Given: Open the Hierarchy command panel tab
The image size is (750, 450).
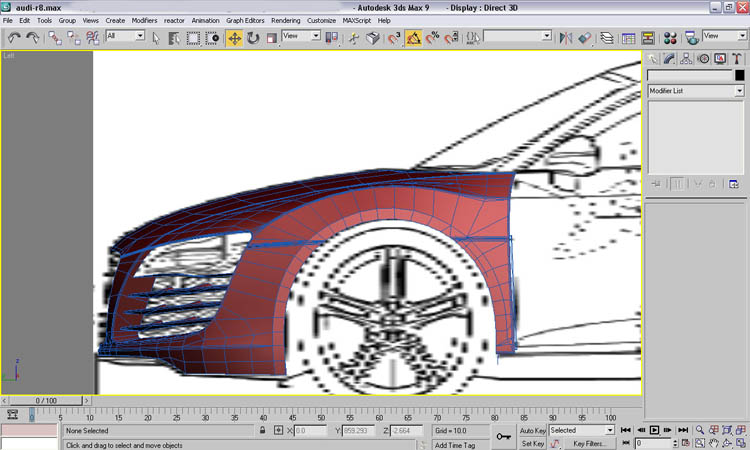Looking at the screenshot, I should tap(687, 58).
